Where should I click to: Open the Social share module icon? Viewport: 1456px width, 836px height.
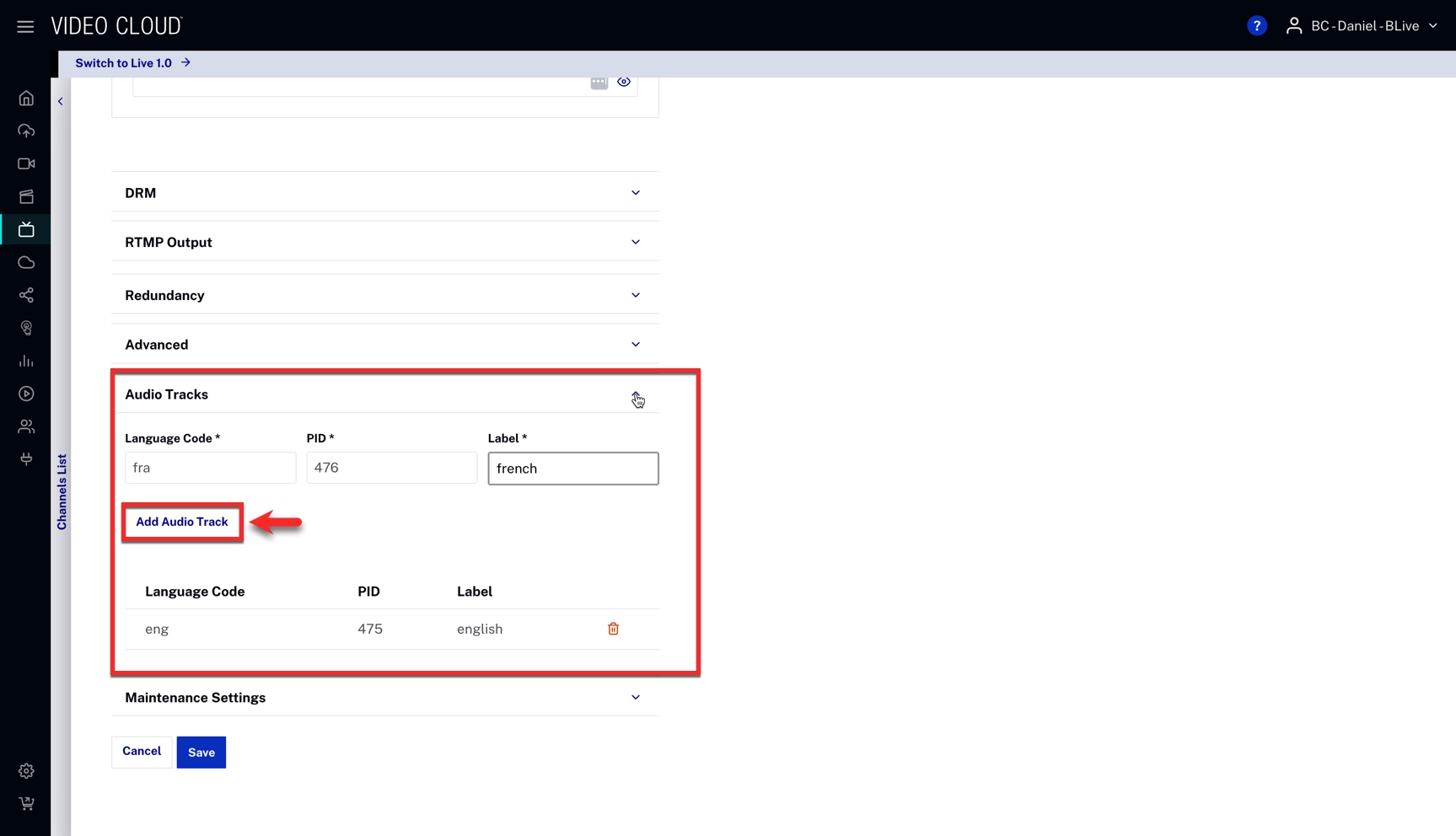[26, 295]
